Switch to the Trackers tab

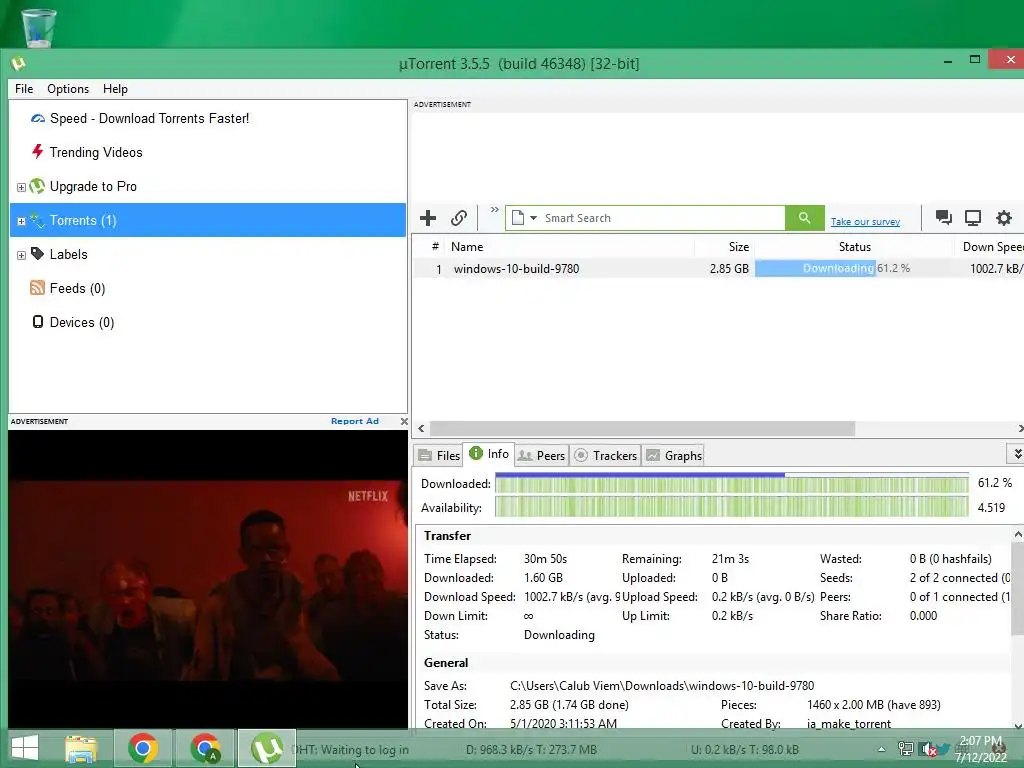click(x=605, y=456)
